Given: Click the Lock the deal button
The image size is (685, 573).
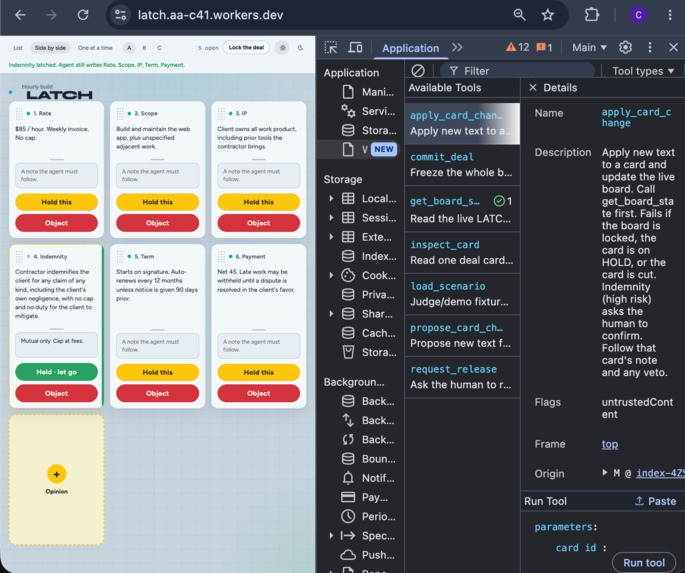Looking at the screenshot, I should click(246, 48).
